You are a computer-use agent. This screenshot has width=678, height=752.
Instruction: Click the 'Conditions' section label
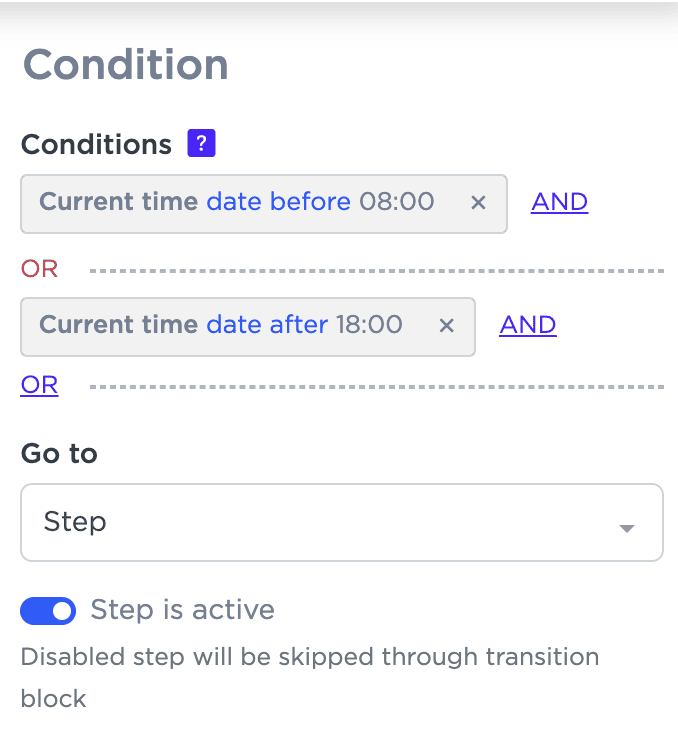[x=96, y=145]
